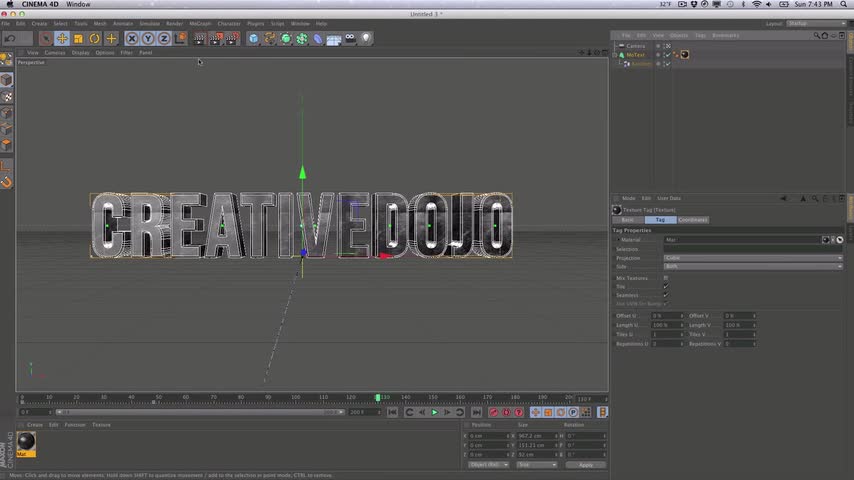This screenshot has height=480, width=854.
Task: Switch to the Coordinates tab
Action: tap(692, 220)
